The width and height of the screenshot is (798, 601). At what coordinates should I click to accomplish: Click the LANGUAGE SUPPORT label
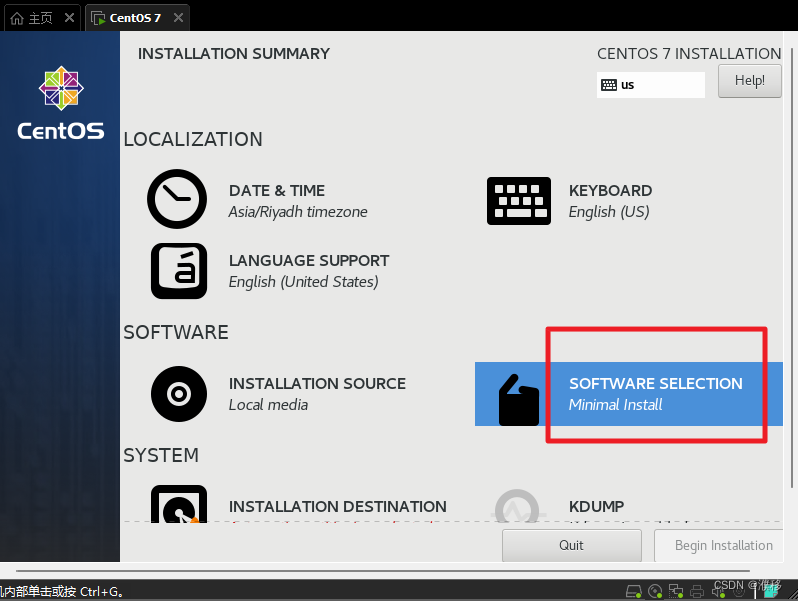click(309, 261)
